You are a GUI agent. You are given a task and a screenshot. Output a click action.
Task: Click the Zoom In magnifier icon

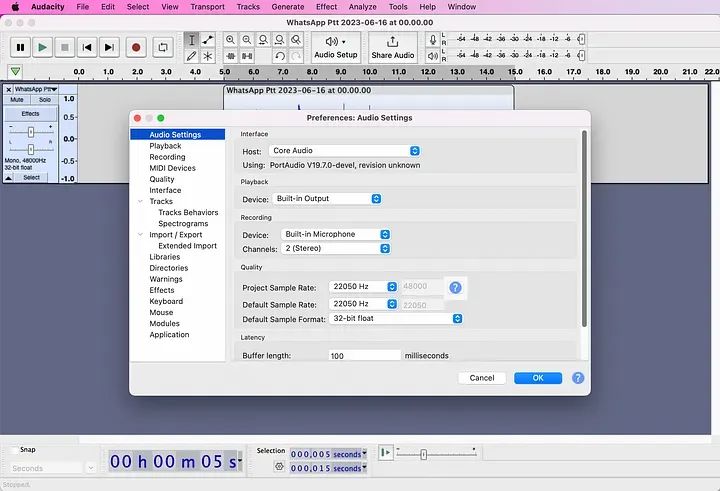[231, 40]
